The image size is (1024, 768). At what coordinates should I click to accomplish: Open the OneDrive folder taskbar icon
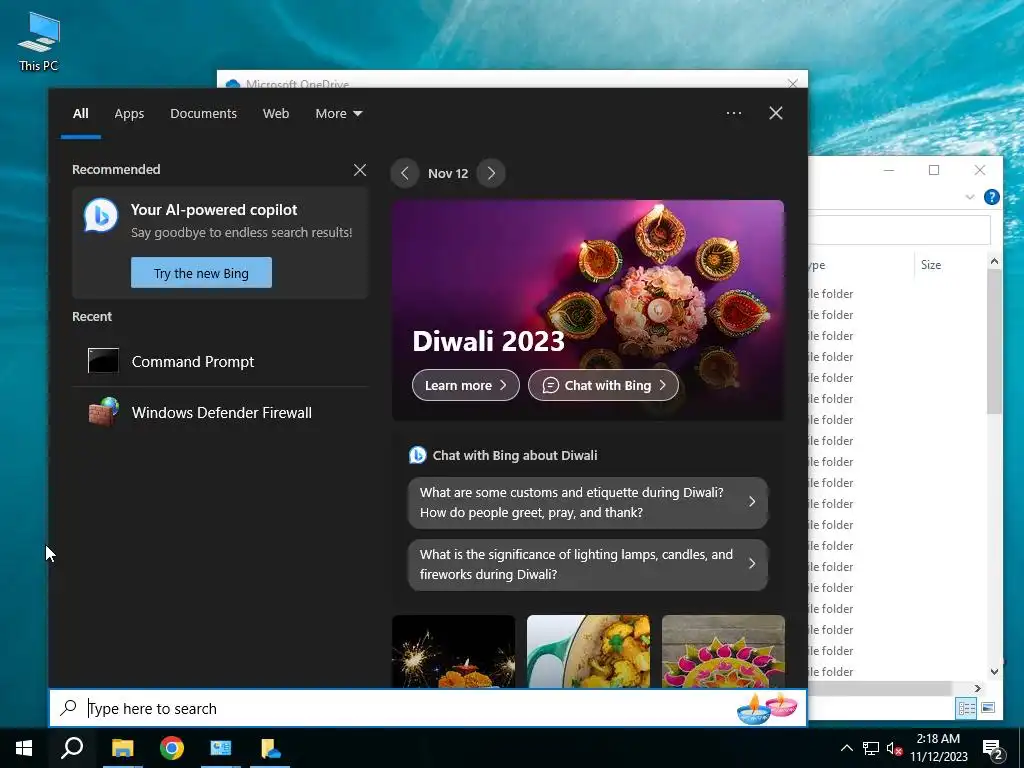(270, 748)
